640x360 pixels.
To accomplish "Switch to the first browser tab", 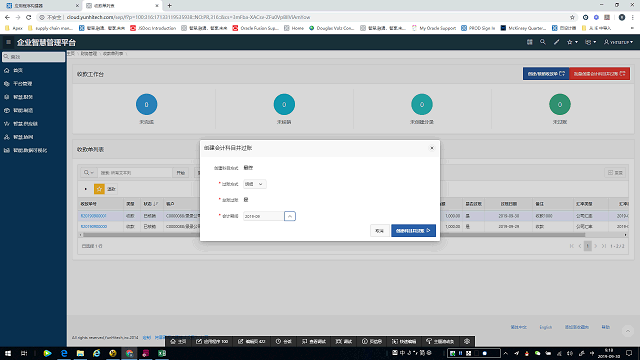I will pos(41,6).
